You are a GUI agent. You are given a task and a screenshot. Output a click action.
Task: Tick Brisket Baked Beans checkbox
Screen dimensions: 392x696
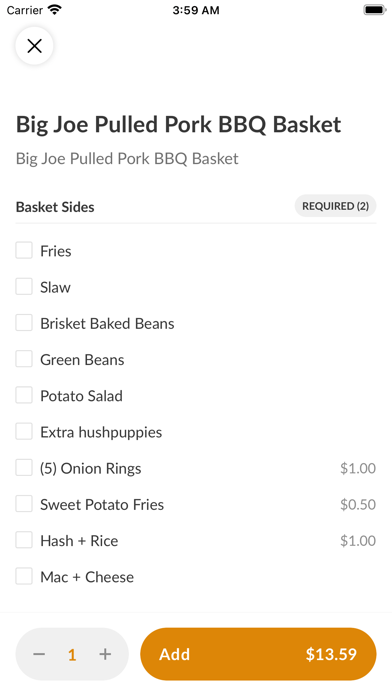[24, 323]
